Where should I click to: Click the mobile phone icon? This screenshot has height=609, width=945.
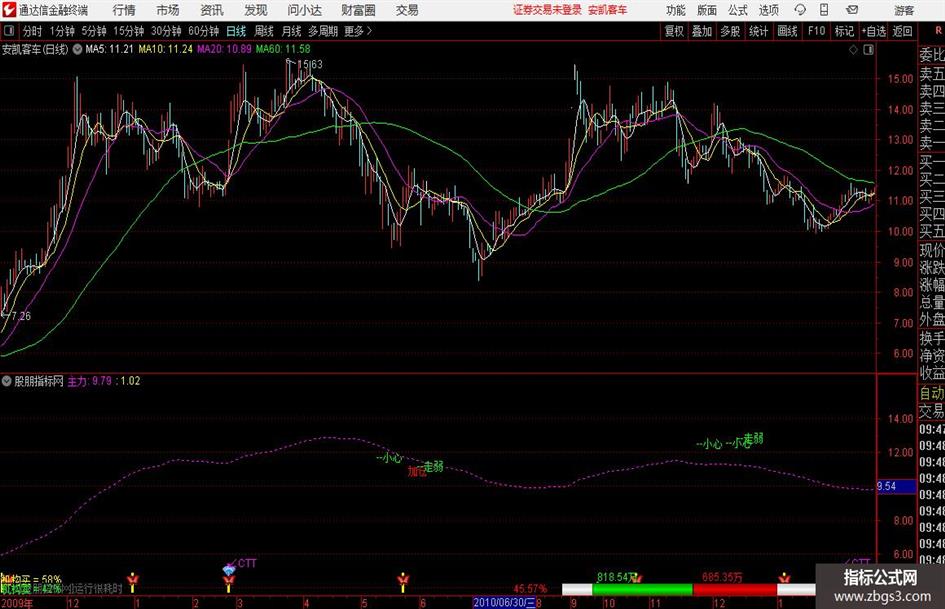(x=824, y=10)
